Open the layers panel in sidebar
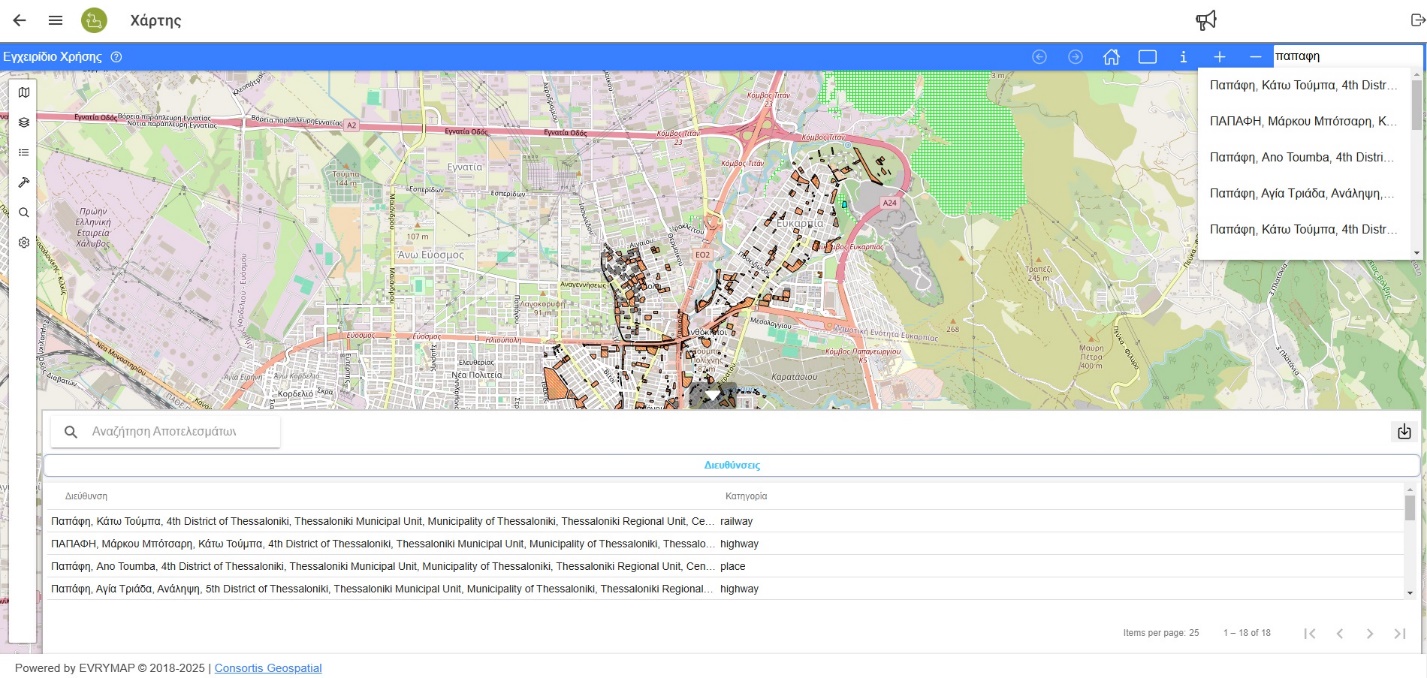Screen dimensions: 1427x678 click(24, 122)
